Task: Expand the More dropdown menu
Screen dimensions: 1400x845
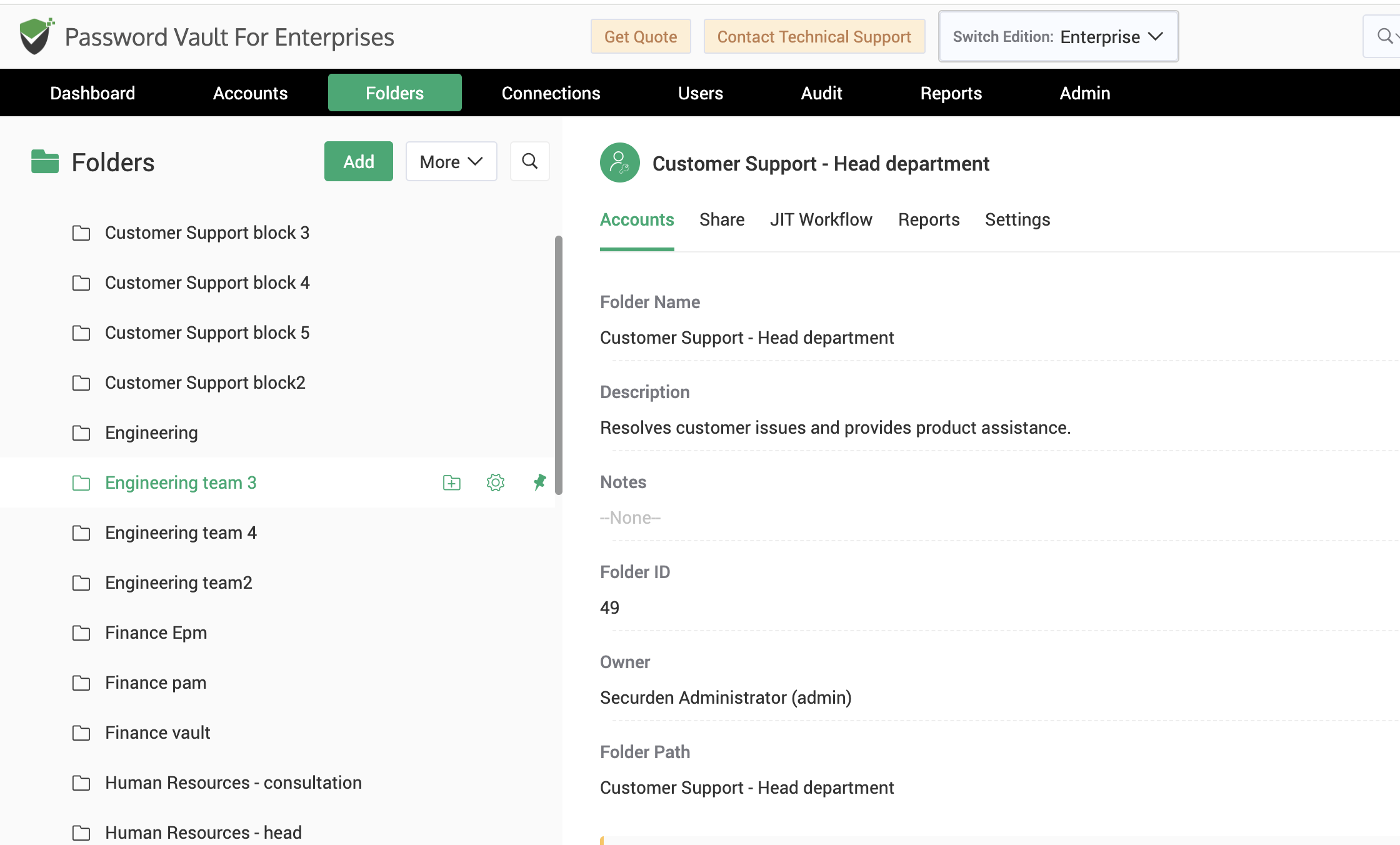Action: coord(451,161)
